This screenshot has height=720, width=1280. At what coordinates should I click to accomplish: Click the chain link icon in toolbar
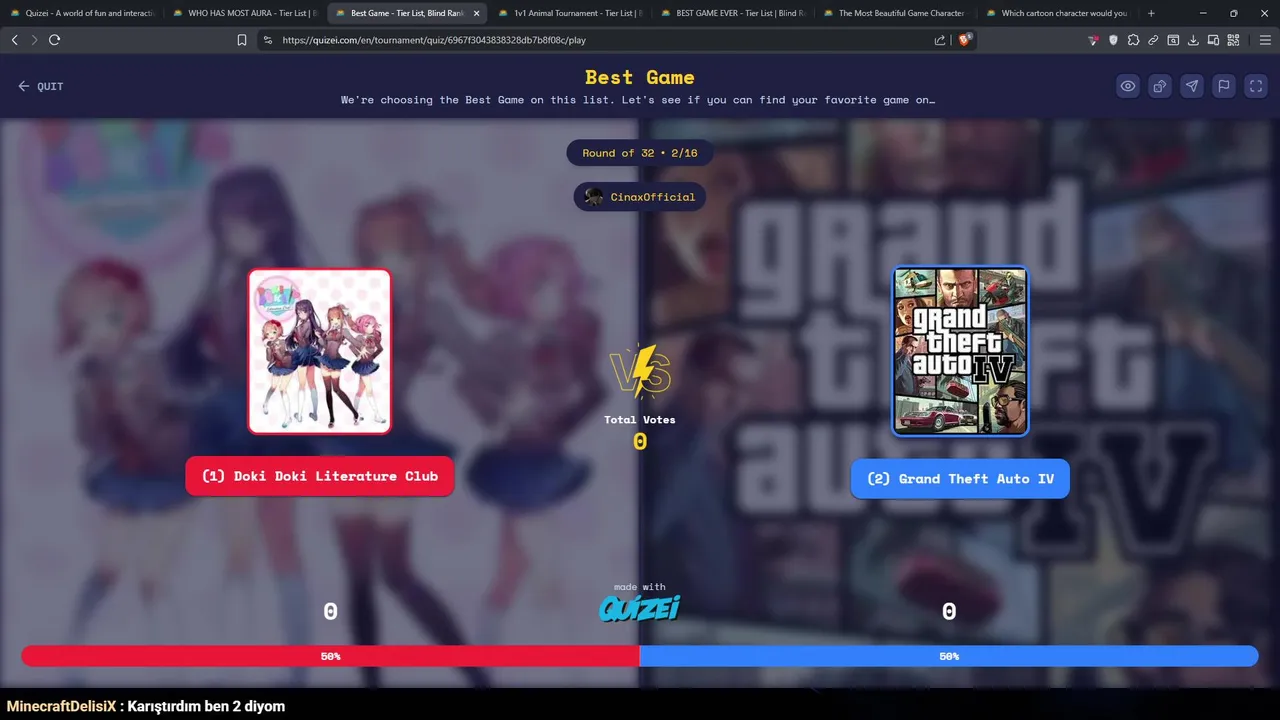tap(1153, 40)
